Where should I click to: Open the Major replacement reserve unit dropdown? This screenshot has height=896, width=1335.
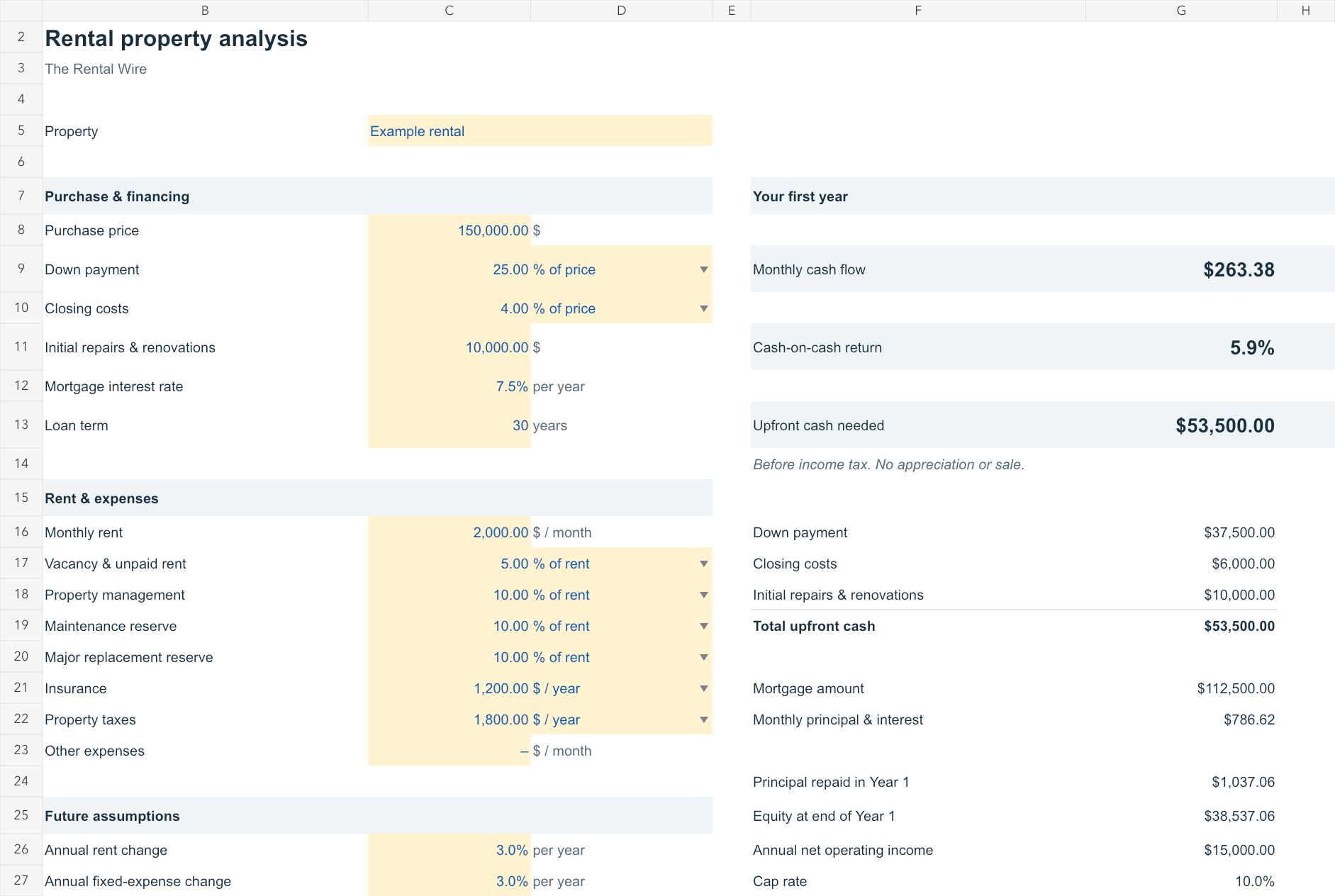pyautogui.click(x=703, y=657)
